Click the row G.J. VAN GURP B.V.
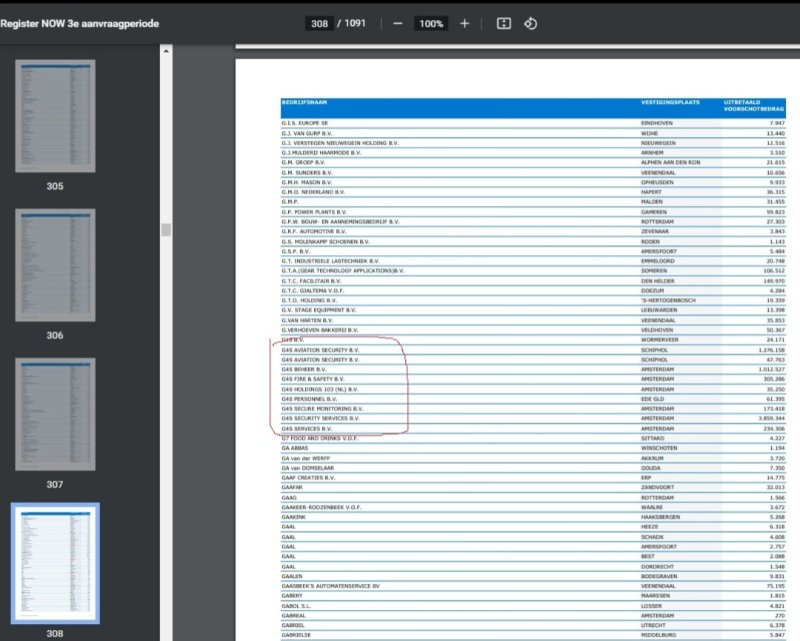This screenshot has width=800, height=641. (533, 133)
